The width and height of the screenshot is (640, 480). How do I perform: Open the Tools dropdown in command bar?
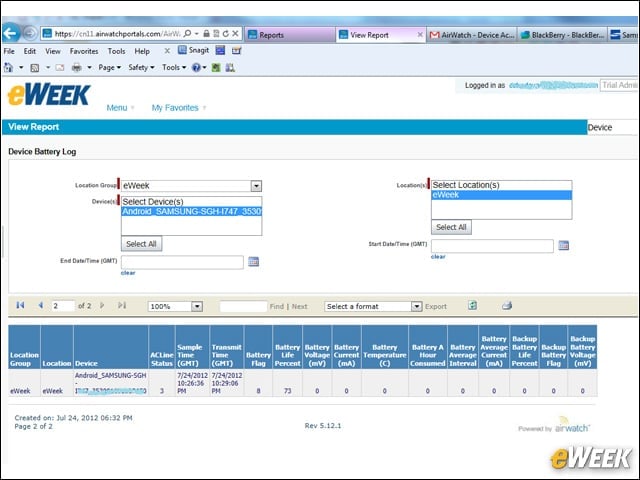pos(174,67)
